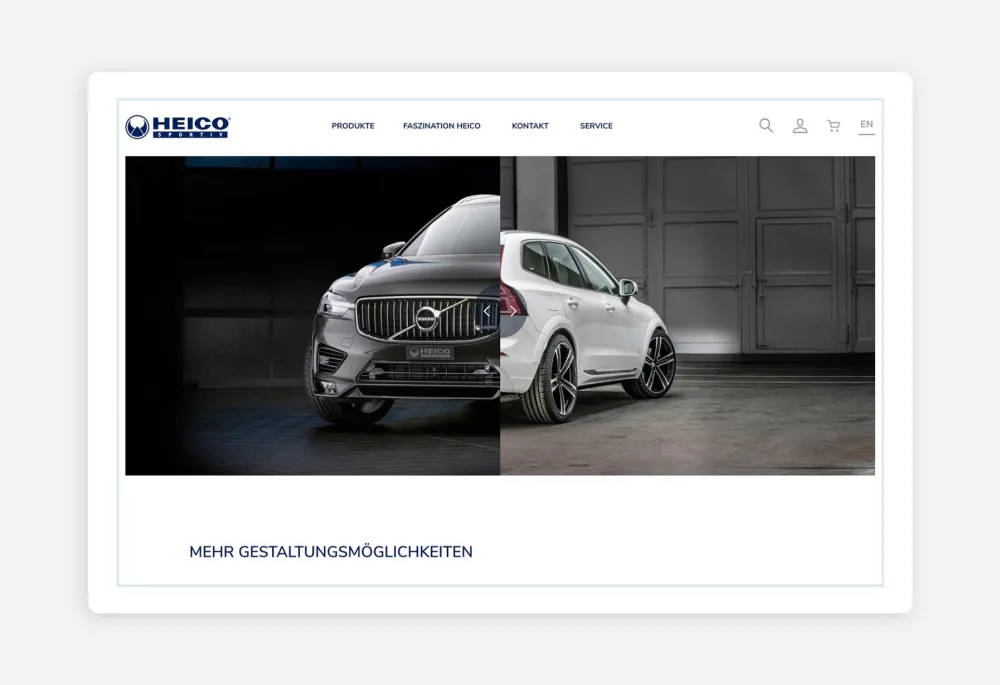Open the SERVICE navigation menu
The image size is (1000, 685).
click(596, 126)
